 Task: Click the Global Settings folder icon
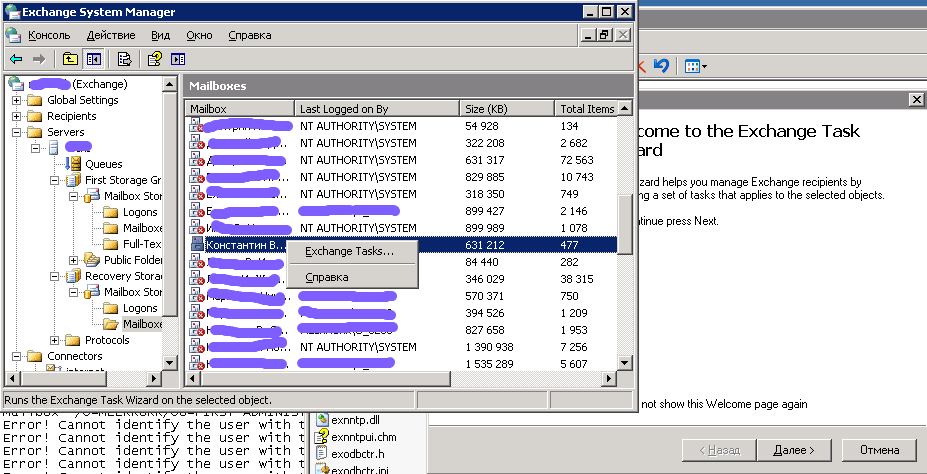click(35, 100)
